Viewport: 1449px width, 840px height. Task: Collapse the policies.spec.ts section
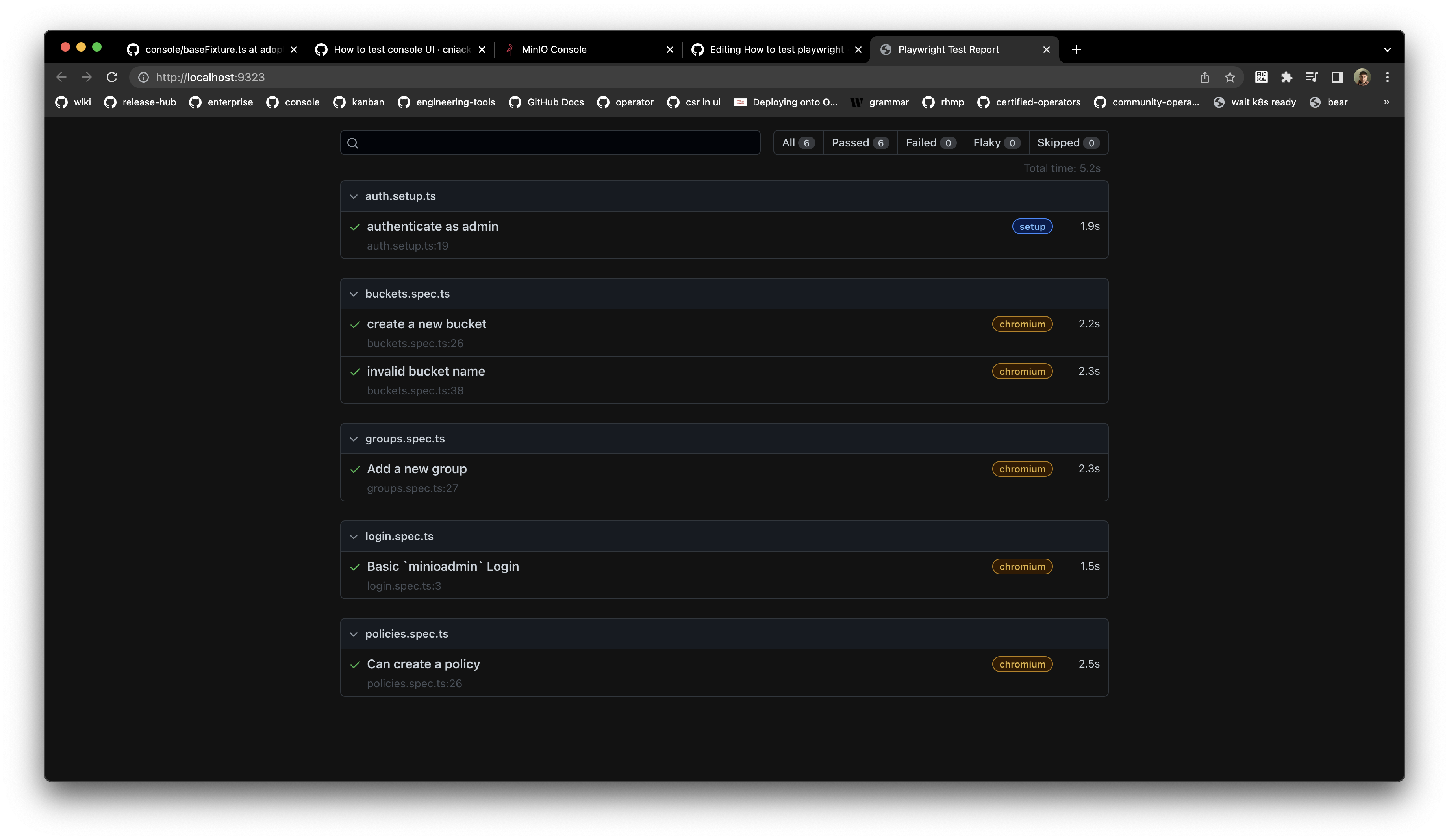click(354, 634)
